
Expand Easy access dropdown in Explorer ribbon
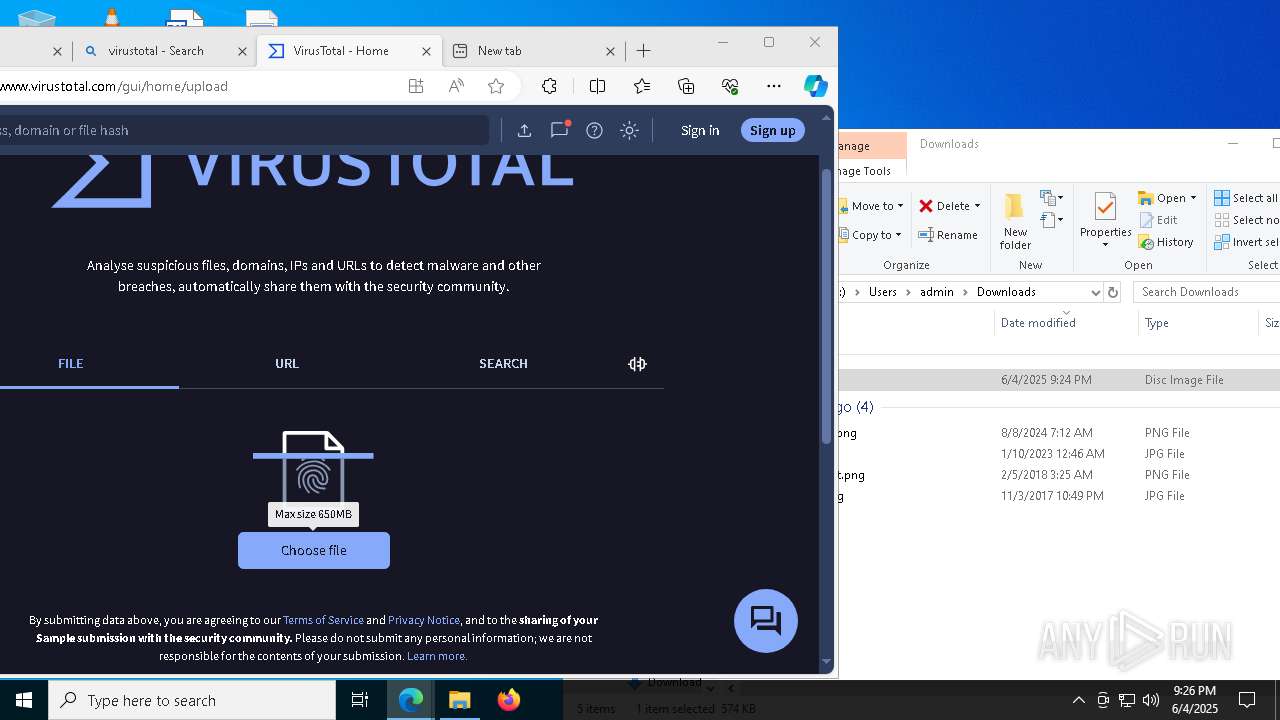pyautogui.click(x=1052, y=220)
